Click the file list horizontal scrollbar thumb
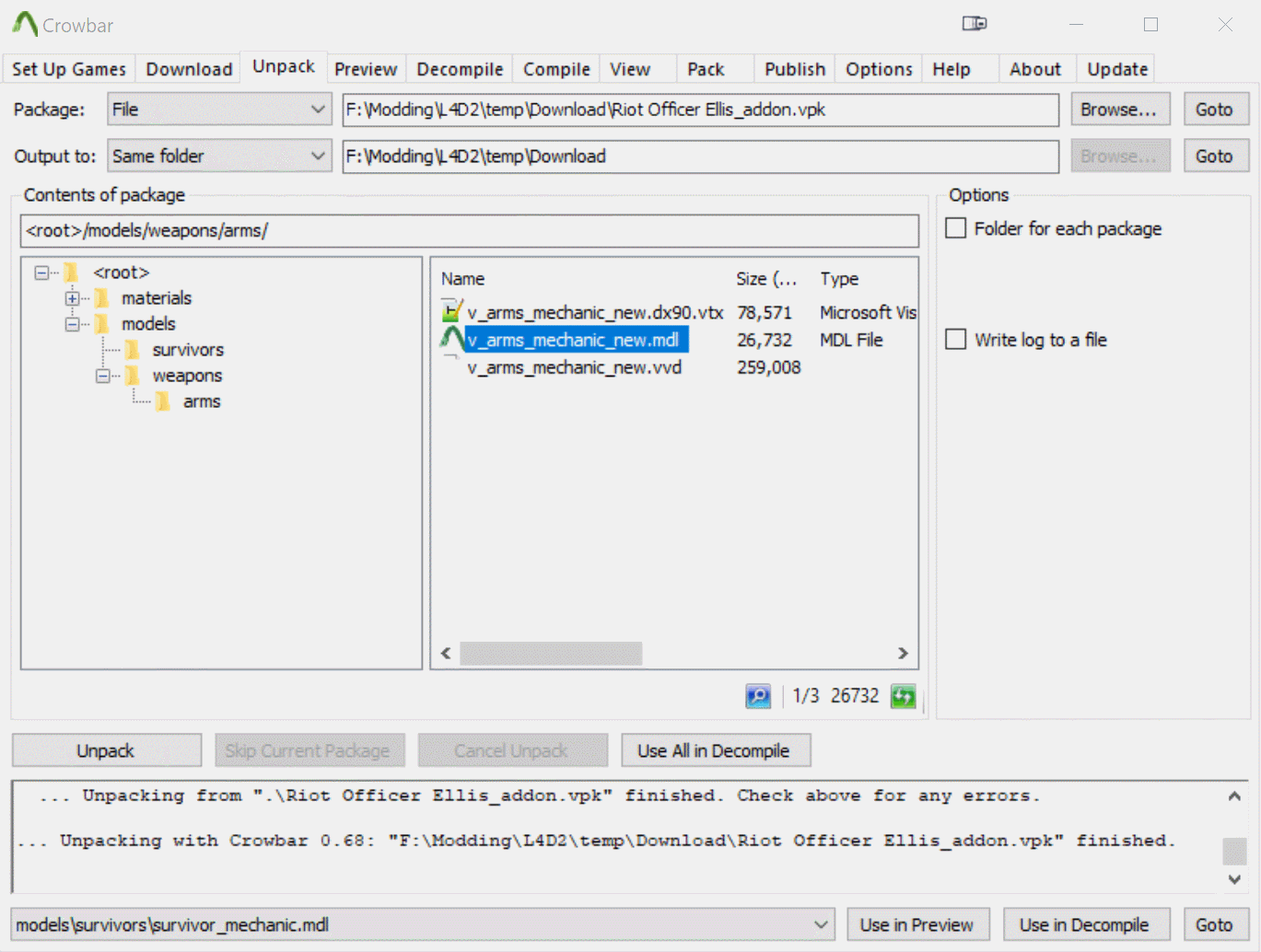This screenshot has height=952, width=1261. (551, 654)
